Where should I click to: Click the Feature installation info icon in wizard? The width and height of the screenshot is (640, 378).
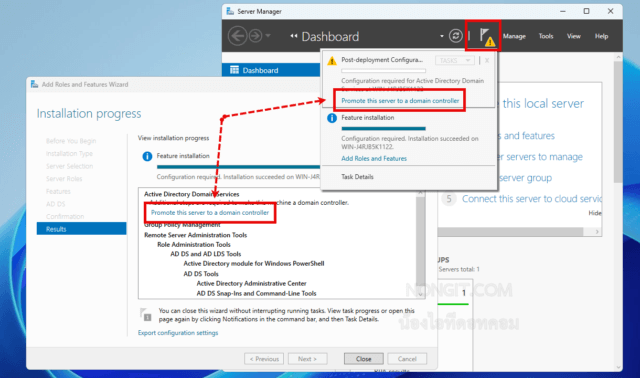[x=147, y=156]
